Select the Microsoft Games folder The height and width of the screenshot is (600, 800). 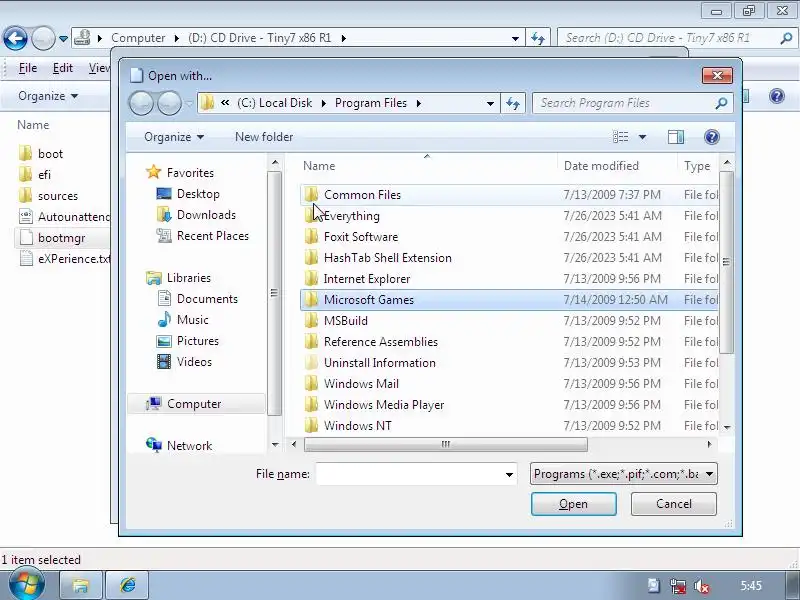pos(509,299)
